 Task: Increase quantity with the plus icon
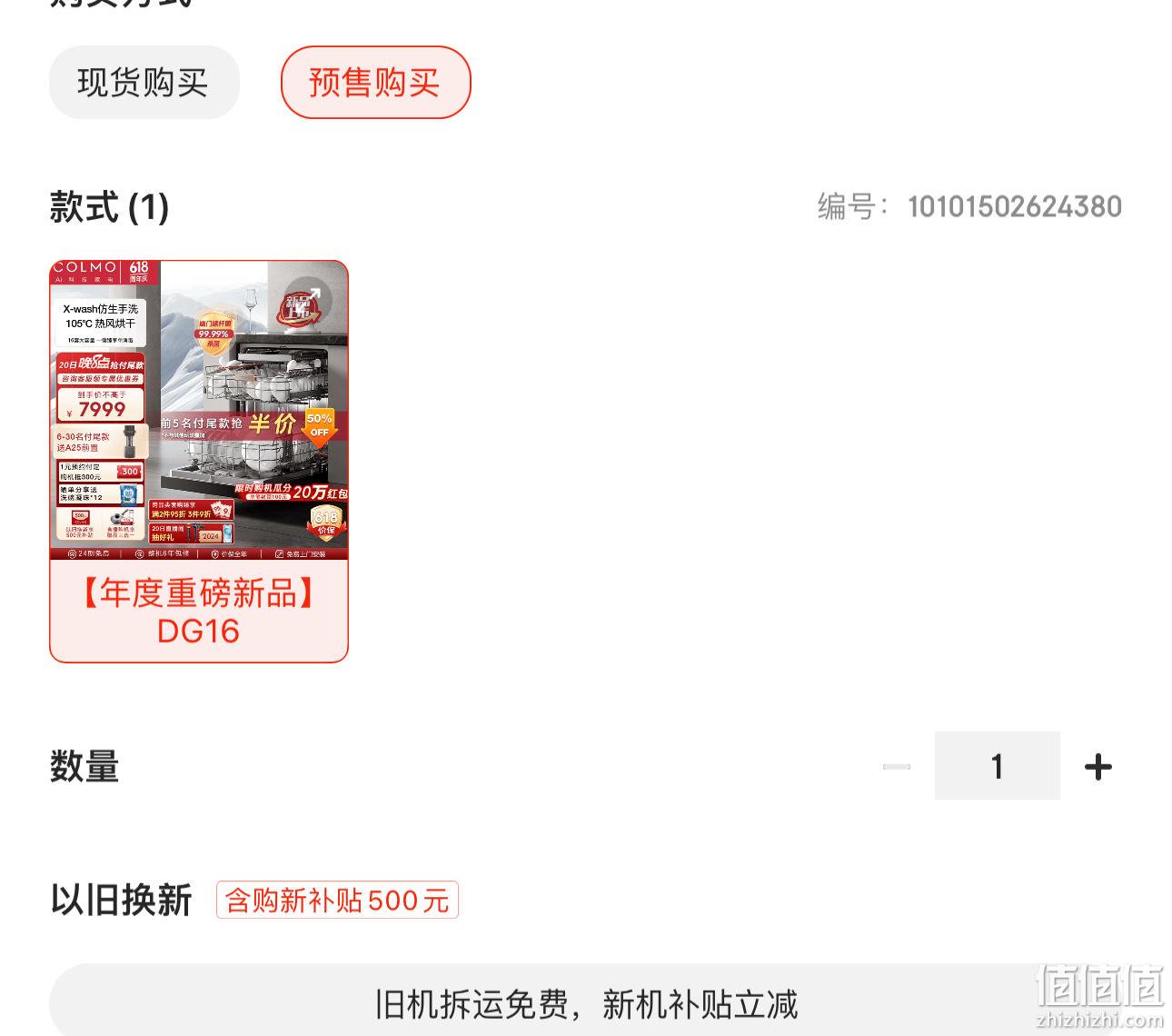tap(1098, 767)
